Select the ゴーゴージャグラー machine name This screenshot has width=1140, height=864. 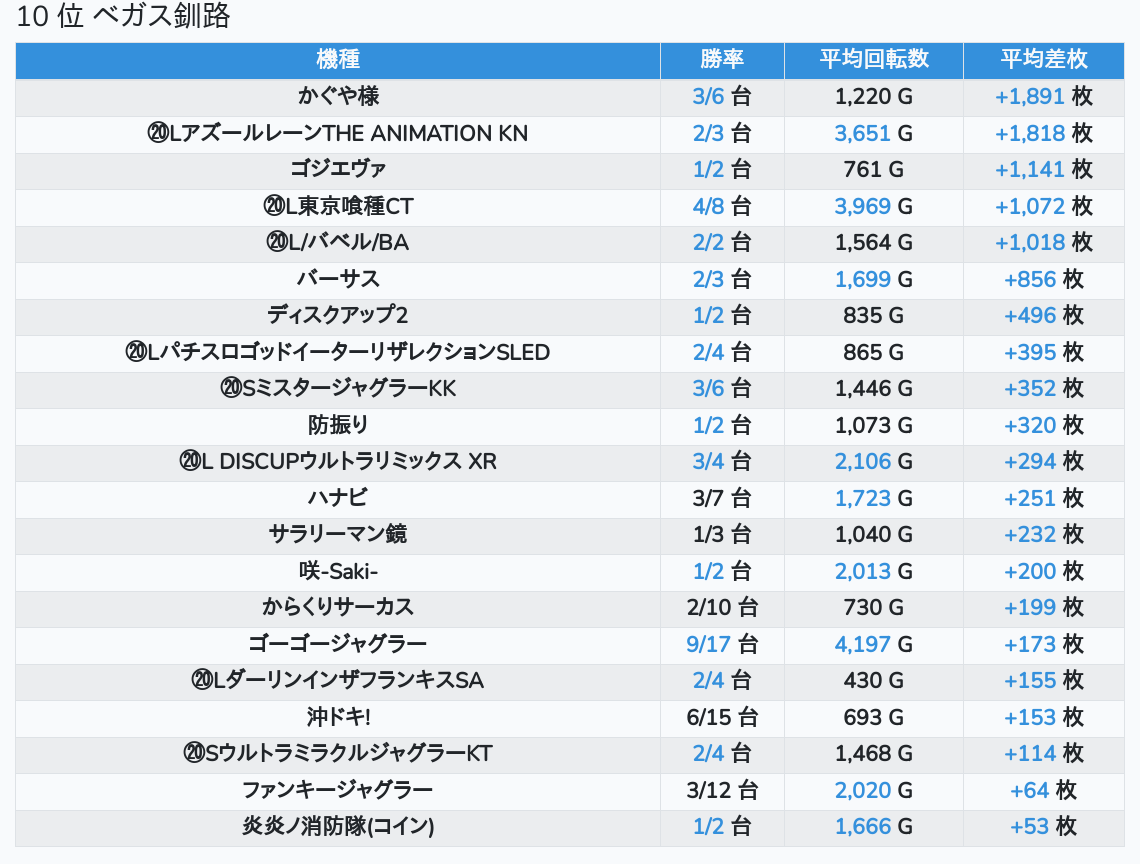[x=338, y=644]
